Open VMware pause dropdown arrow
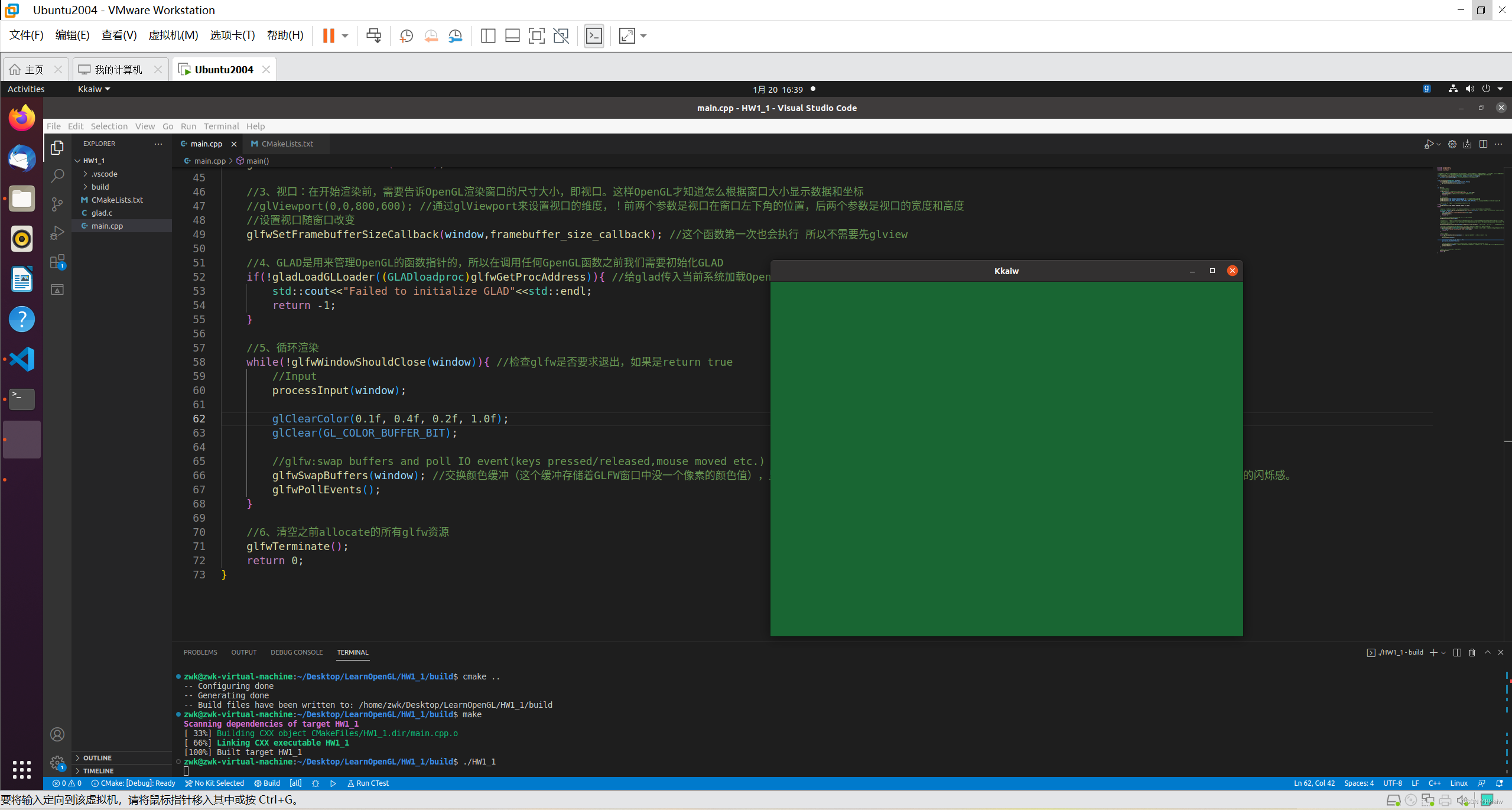Viewport: 1512px width, 810px height. tap(345, 36)
